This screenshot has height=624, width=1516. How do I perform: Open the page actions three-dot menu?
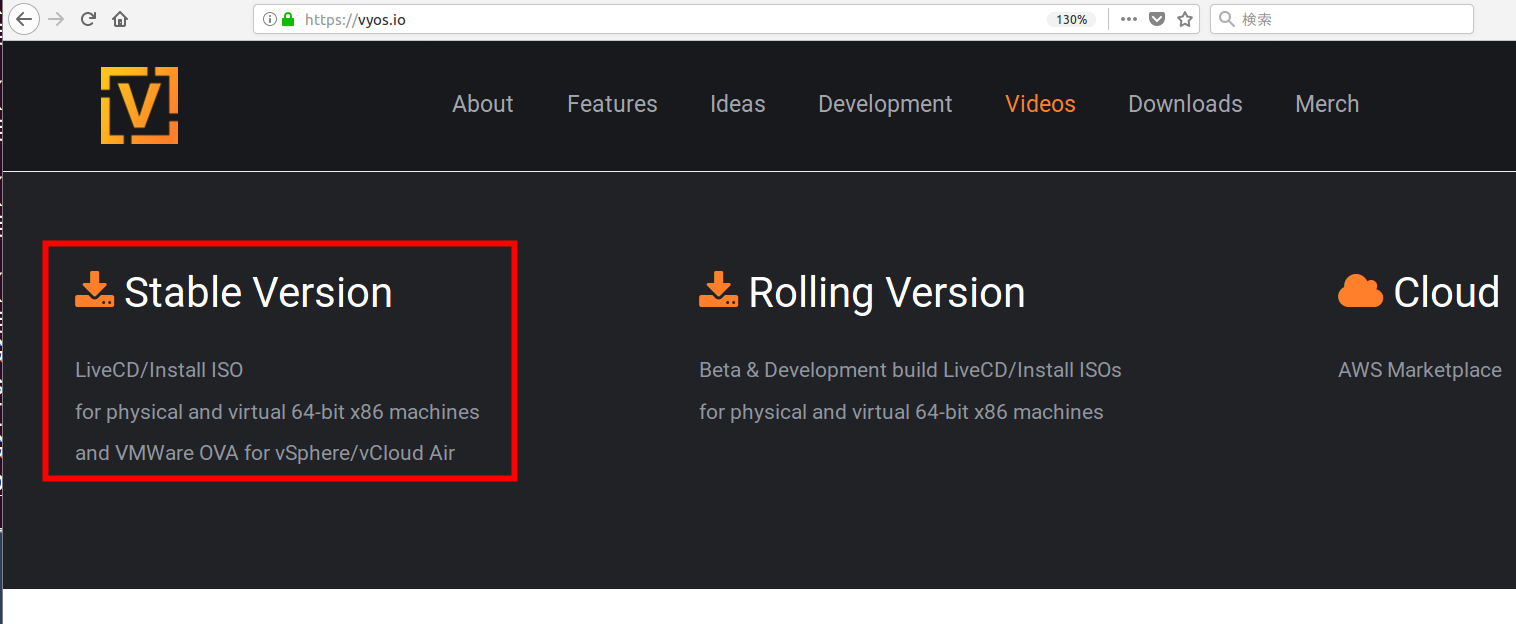tap(1129, 19)
